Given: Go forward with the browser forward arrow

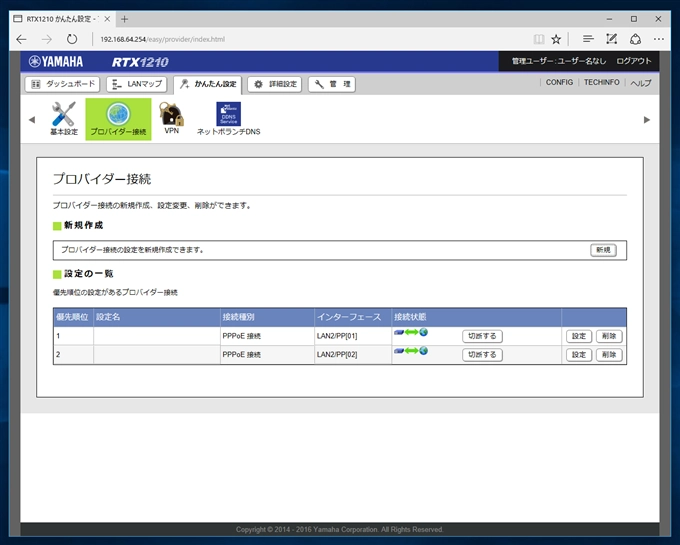Looking at the screenshot, I should pos(46,39).
